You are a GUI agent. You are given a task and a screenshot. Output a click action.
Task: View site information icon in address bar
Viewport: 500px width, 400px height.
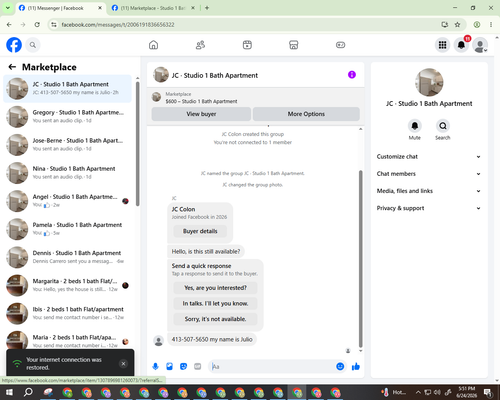click(54, 25)
